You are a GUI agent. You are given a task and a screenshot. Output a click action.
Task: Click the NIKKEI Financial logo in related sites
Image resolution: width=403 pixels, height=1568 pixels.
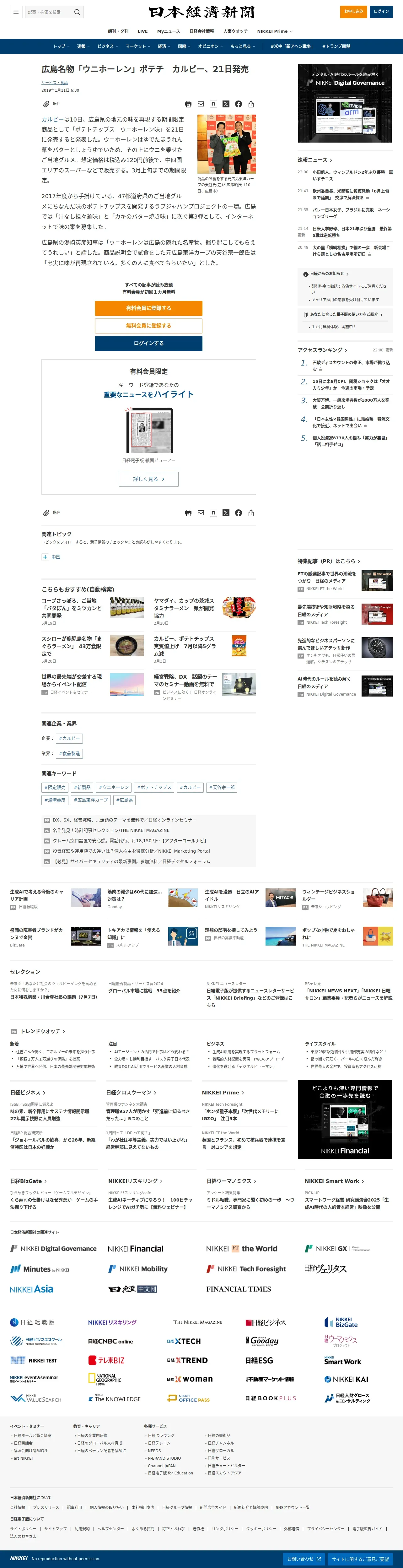pos(136,1248)
